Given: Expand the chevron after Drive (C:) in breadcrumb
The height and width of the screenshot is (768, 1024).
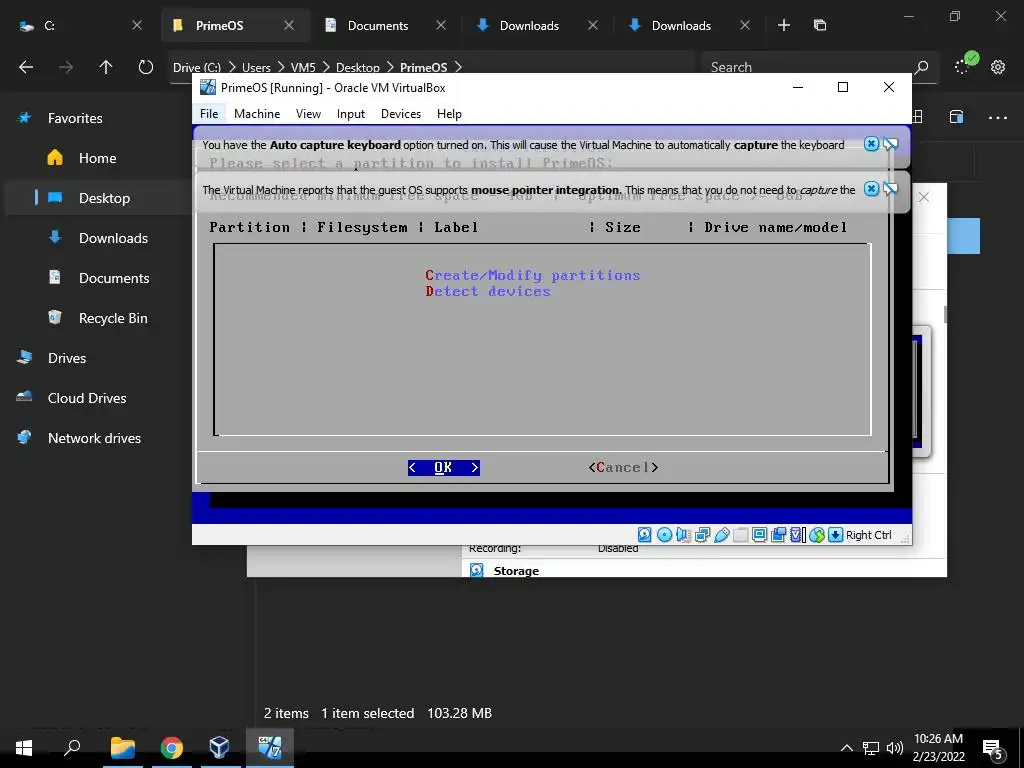Looking at the screenshot, I should 231,67.
